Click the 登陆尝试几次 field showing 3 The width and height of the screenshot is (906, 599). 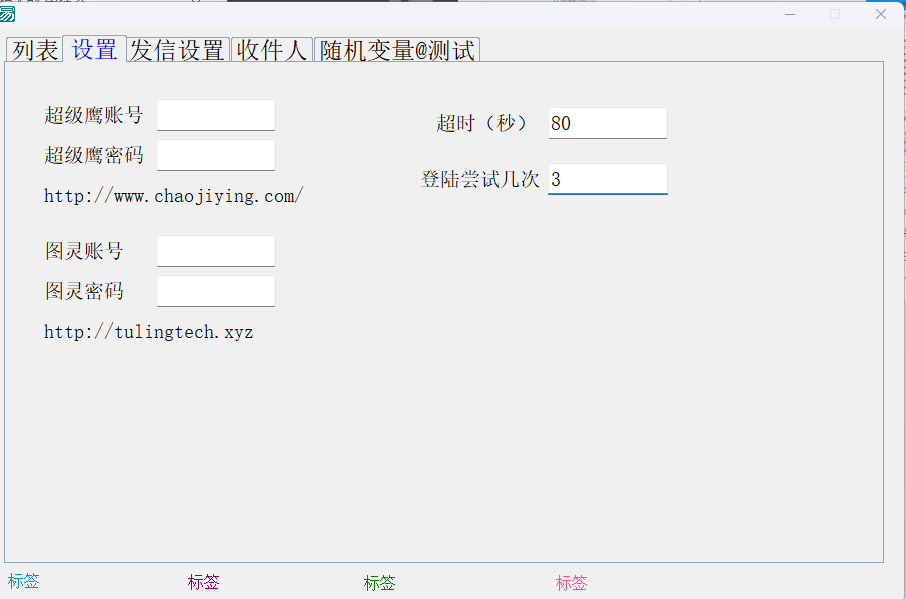click(x=608, y=179)
